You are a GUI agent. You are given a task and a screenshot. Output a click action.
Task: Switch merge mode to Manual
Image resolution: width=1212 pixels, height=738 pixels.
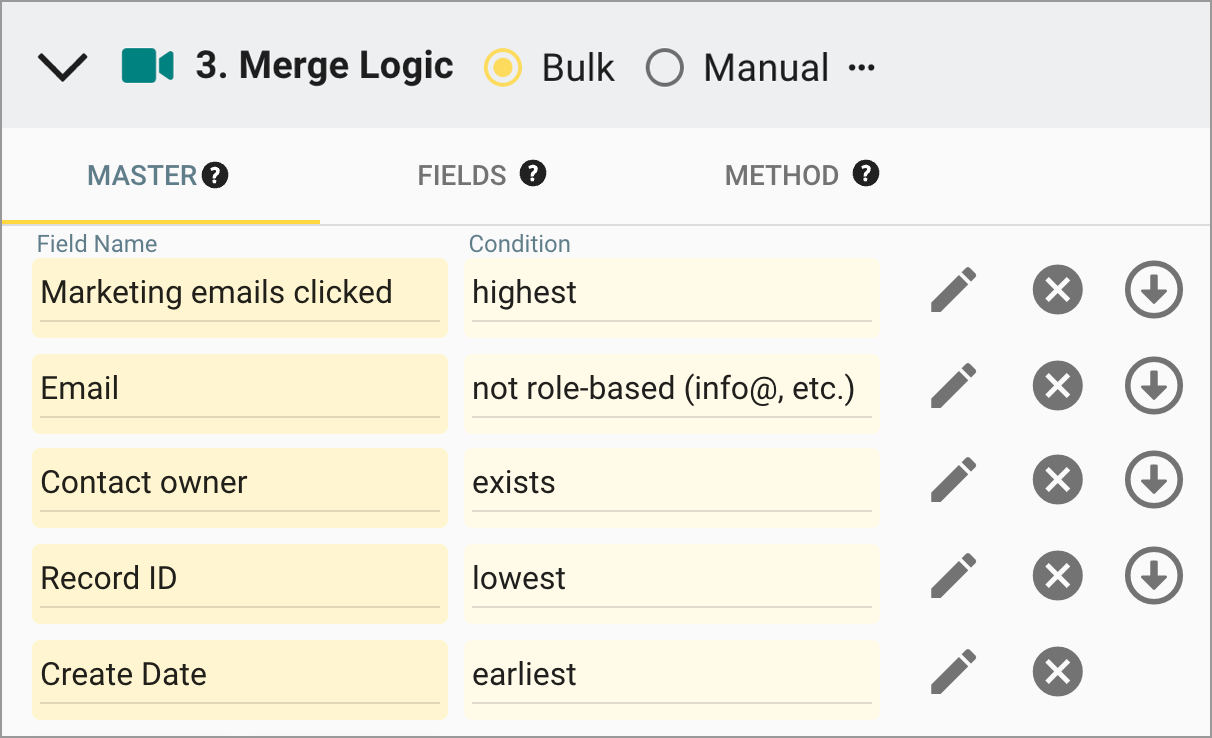coord(665,68)
